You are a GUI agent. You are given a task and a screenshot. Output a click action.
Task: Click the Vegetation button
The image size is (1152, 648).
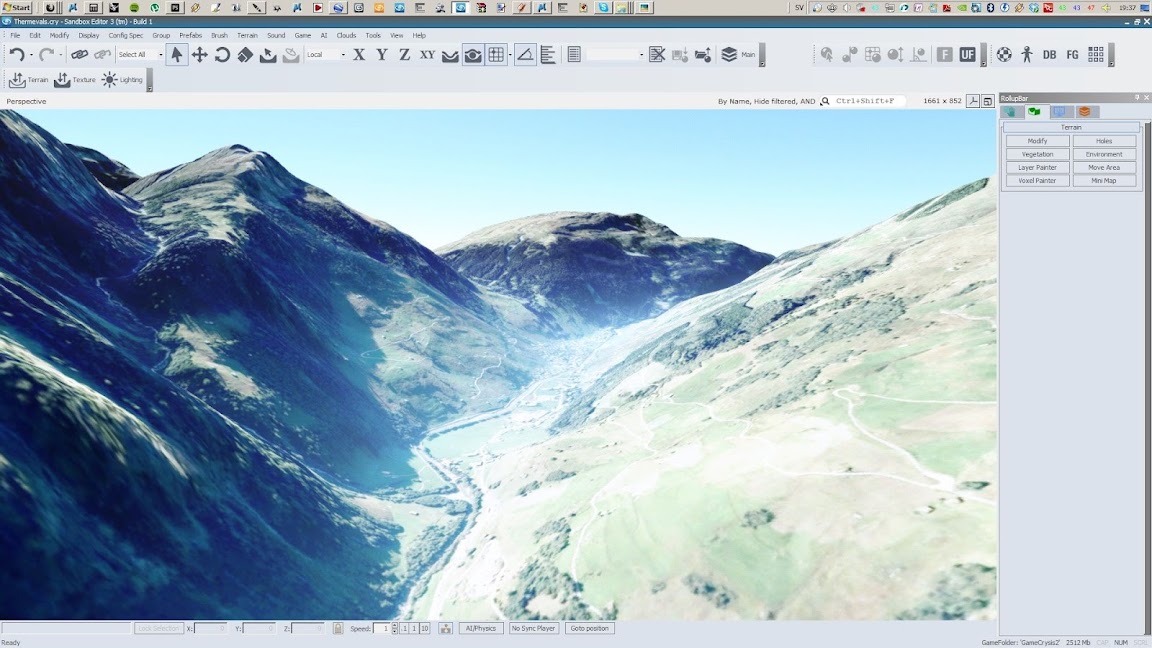point(1037,154)
